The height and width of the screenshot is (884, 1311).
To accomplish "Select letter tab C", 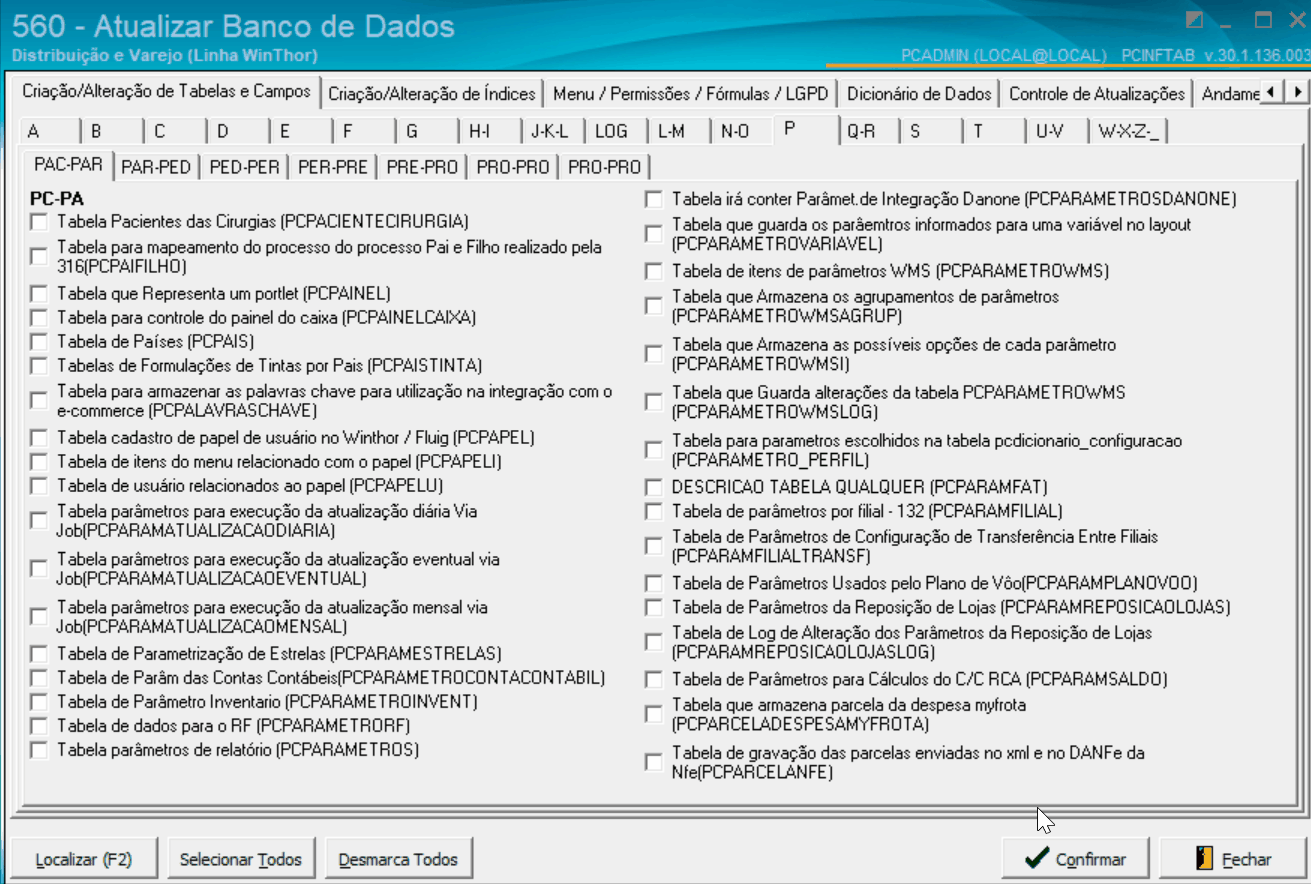I will coord(174,132).
